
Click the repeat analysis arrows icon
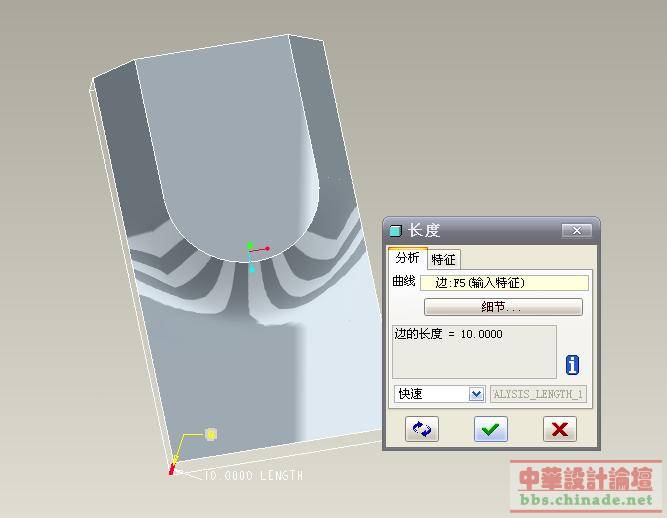[422, 429]
